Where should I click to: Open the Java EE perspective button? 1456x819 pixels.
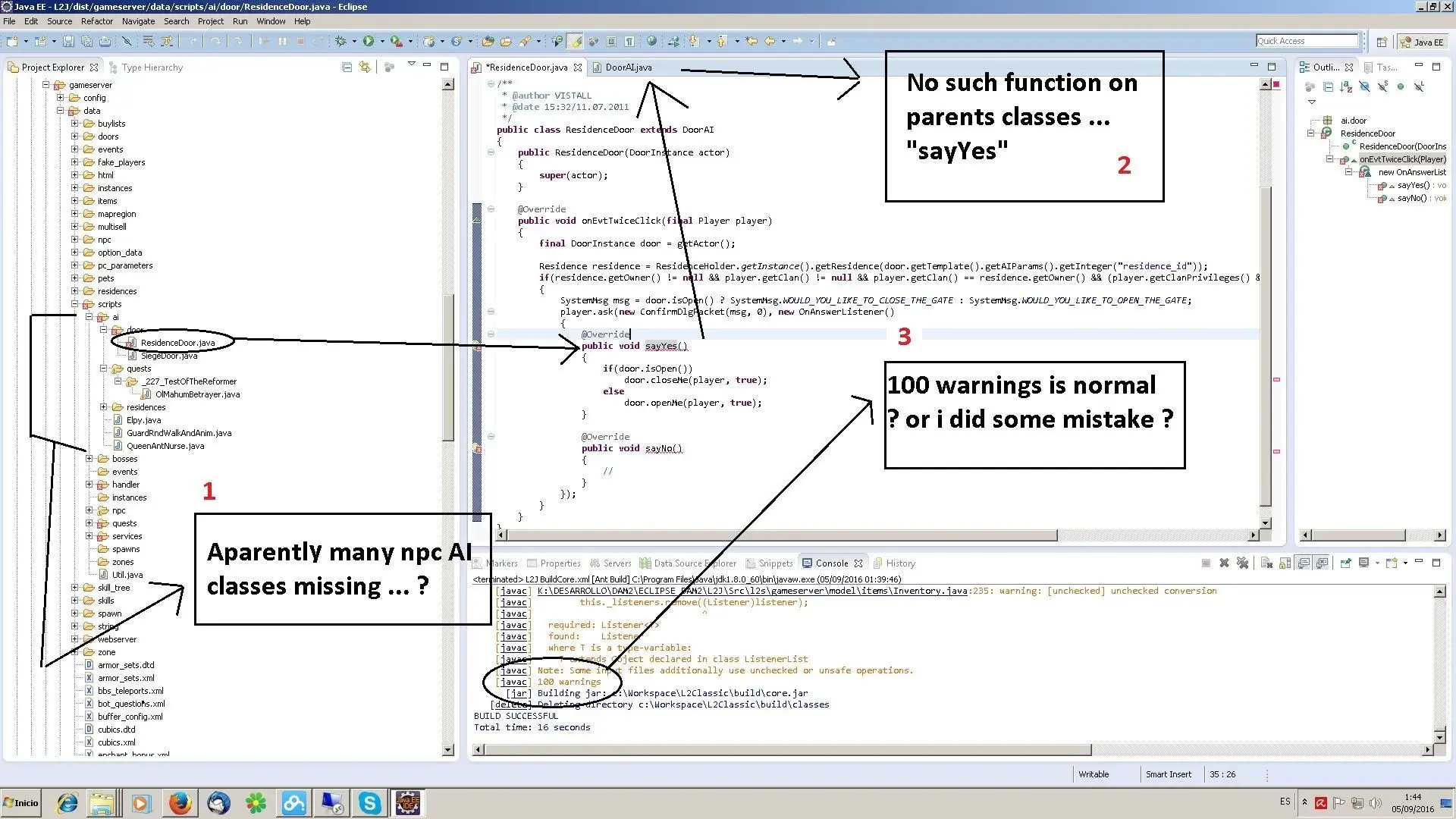tap(1422, 42)
